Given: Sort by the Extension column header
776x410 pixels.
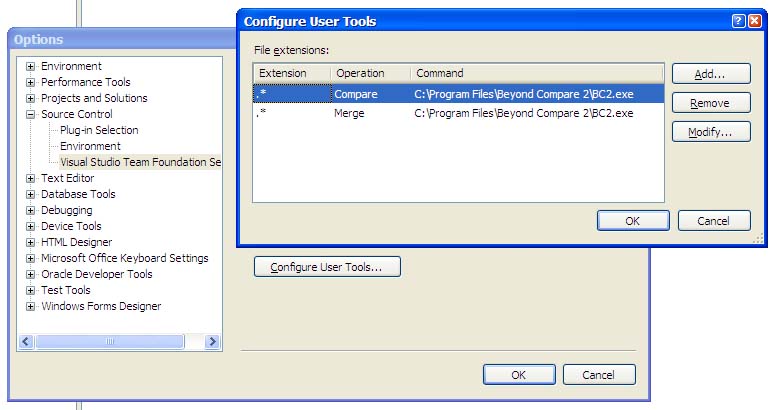Looking at the screenshot, I should coord(292,73).
